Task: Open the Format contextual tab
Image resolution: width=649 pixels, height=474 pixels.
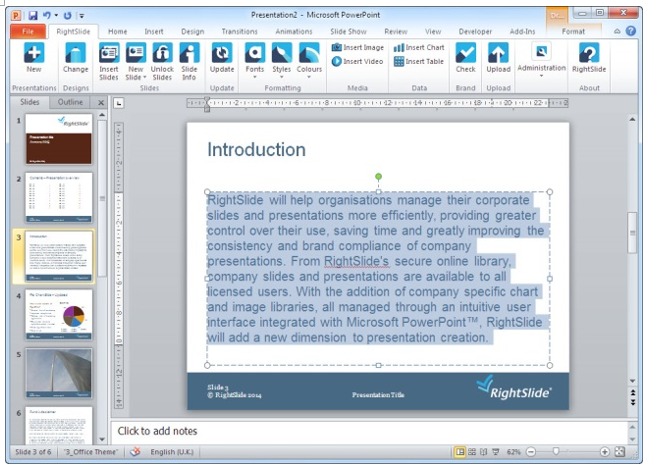Action: (x=573, y=31)
